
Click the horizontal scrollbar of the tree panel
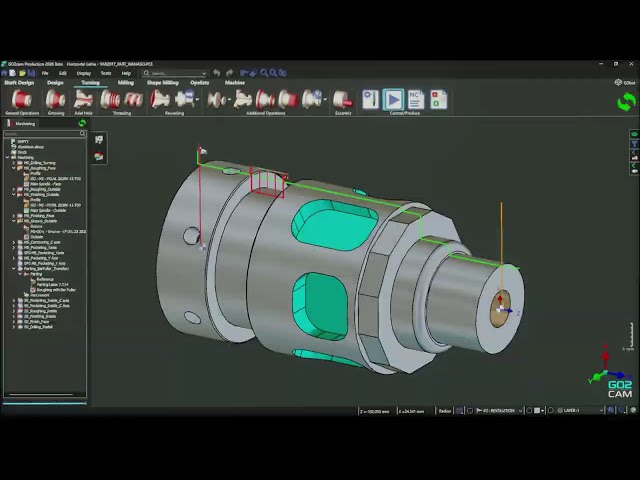[41, 395]
